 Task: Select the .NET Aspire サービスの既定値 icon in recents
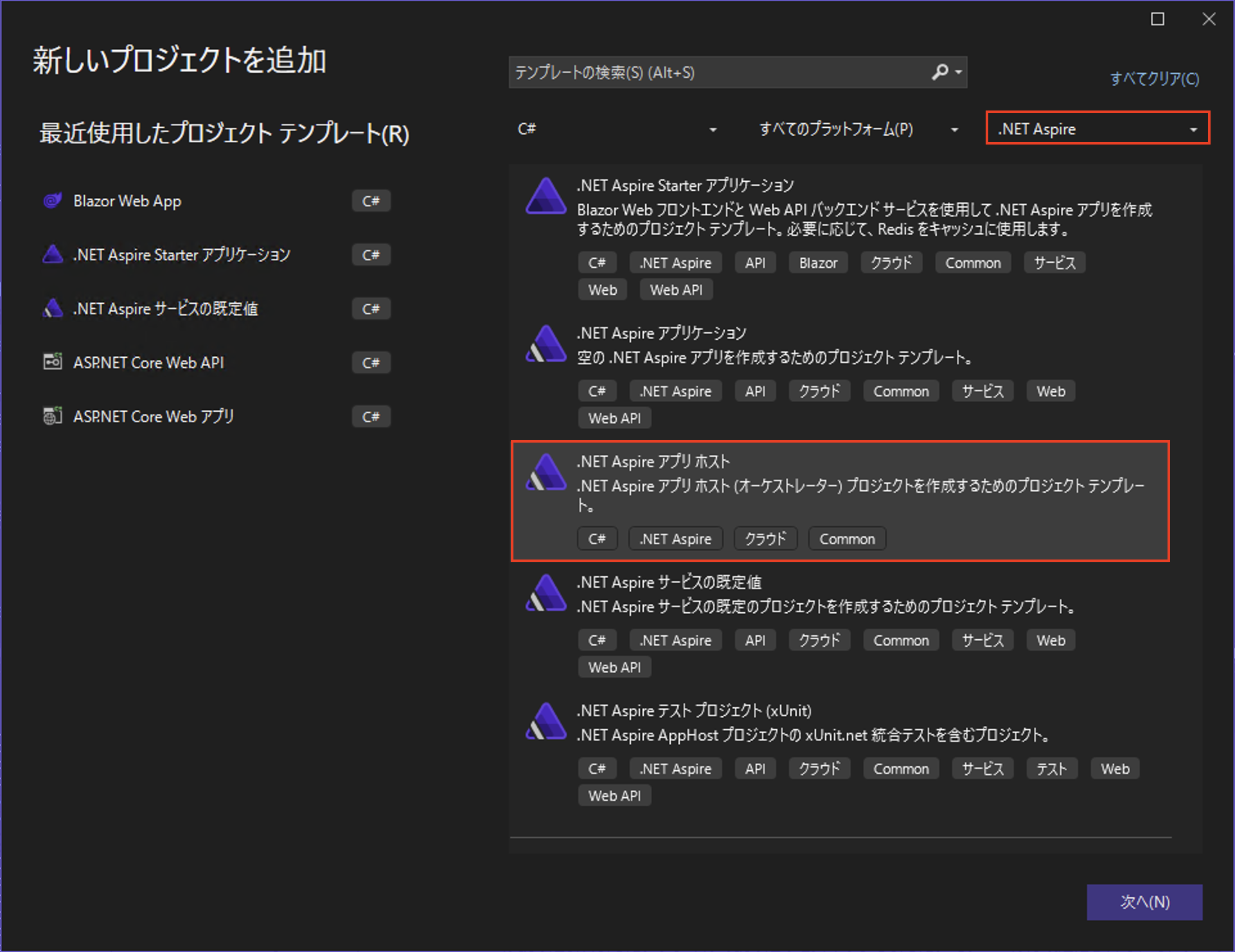pyautogui.click(x=53, y=308)
